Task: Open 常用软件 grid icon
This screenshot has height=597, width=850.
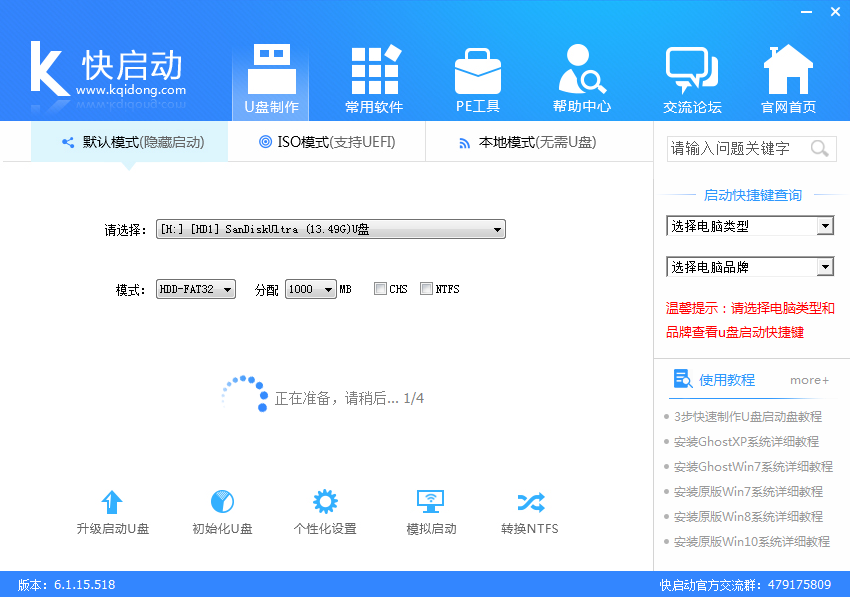Action: coord(376,69)
